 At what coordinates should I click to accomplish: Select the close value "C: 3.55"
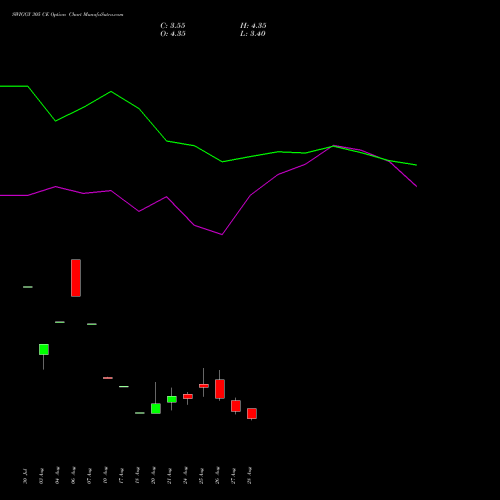(x=173, y=26)
